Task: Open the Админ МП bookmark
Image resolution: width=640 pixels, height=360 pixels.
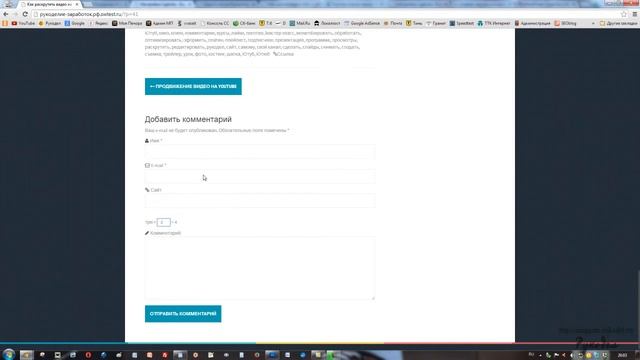Action: (x=160, y=23)
